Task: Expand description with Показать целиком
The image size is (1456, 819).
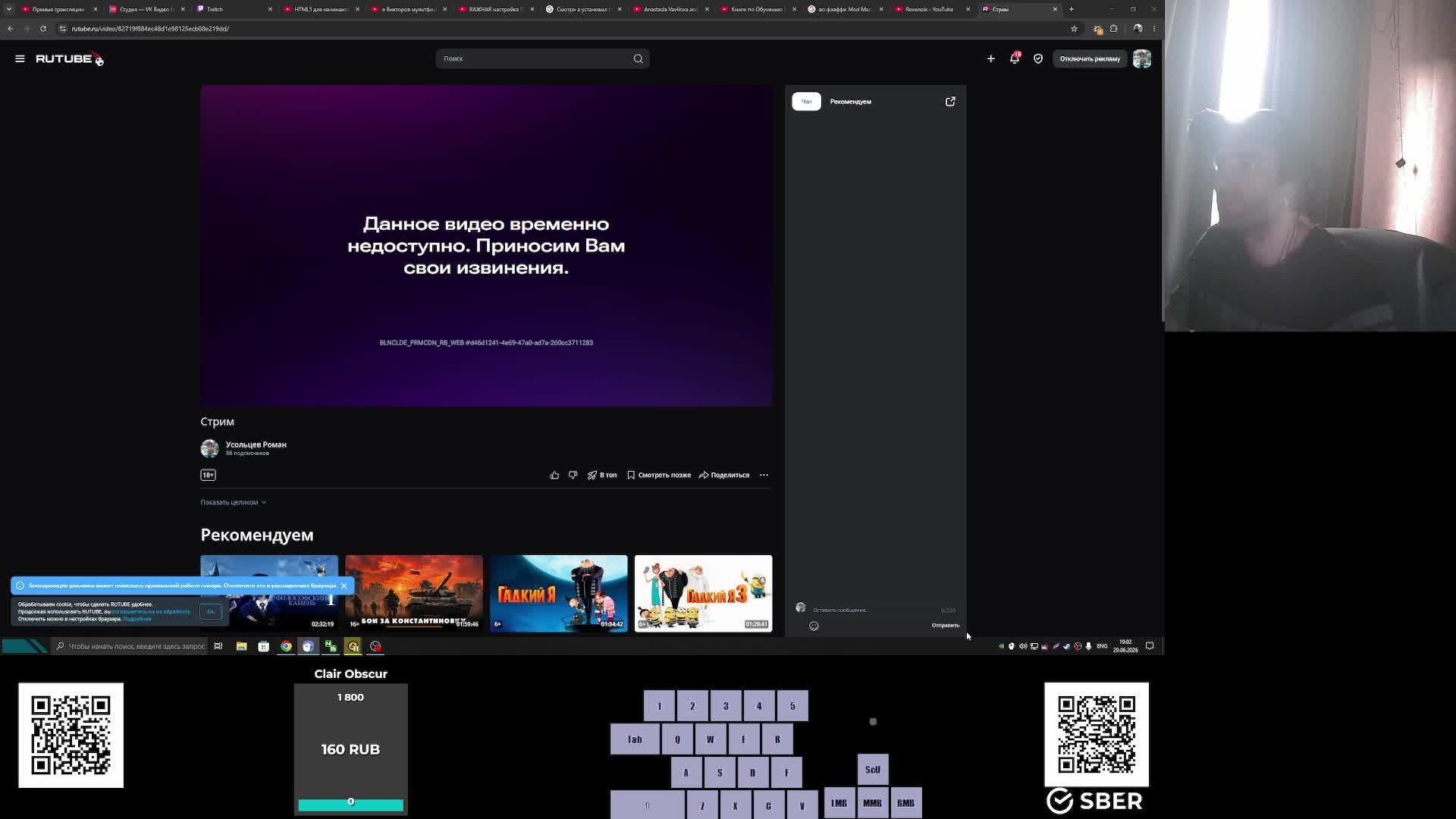Action: [233, 502]
